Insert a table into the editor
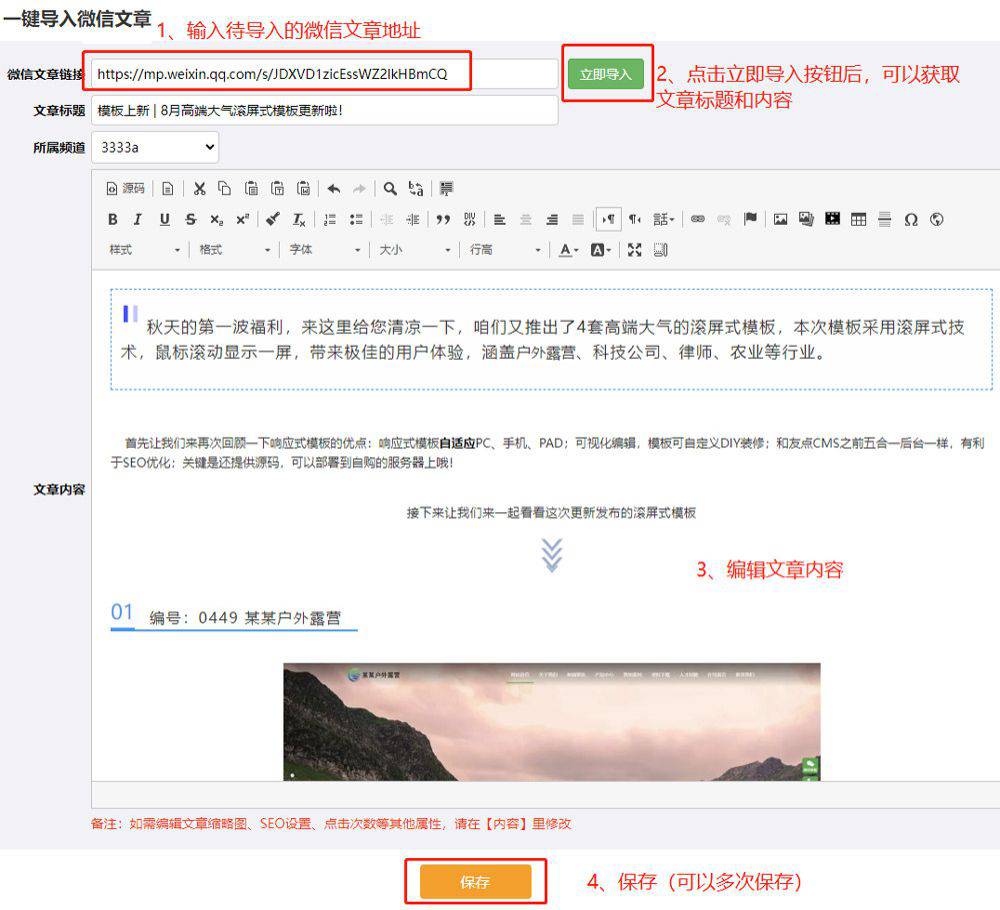1000x910 pixels. pyautogui.click(x=858, y=219)
